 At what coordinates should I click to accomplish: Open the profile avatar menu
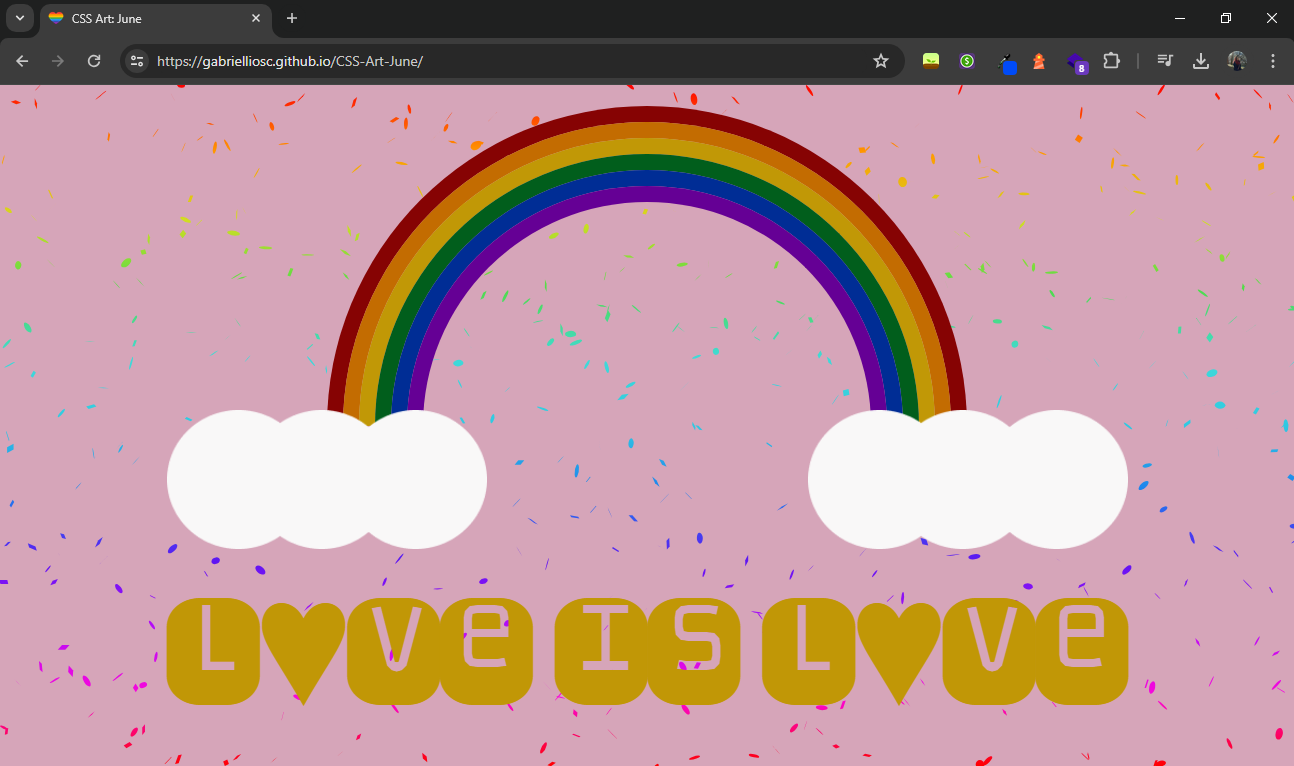coord(1237,61)
